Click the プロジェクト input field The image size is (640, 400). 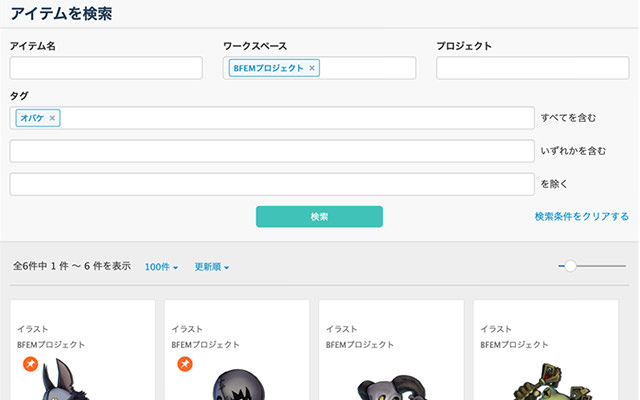[533, 68]
